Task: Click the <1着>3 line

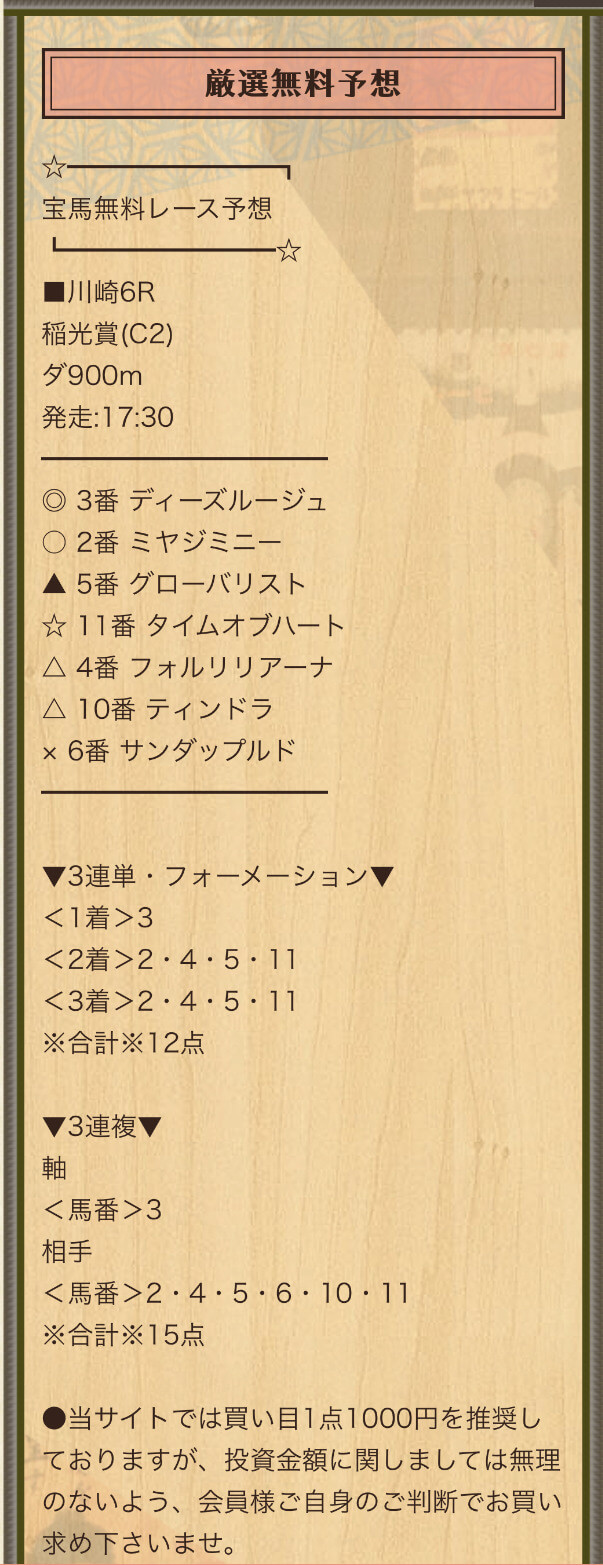Action: click(x=98, y=918)
